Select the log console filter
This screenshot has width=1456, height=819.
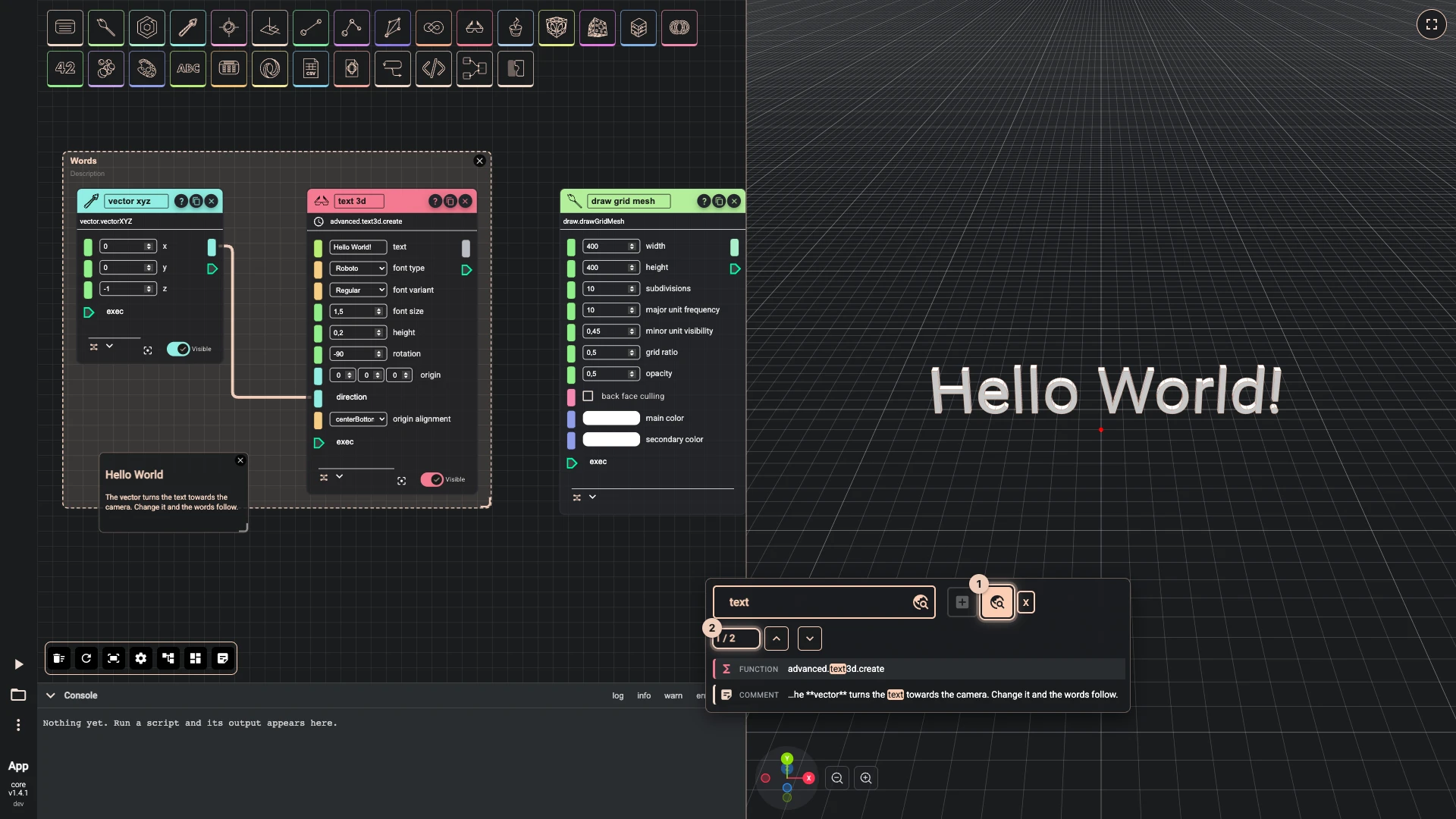[618, 695]
